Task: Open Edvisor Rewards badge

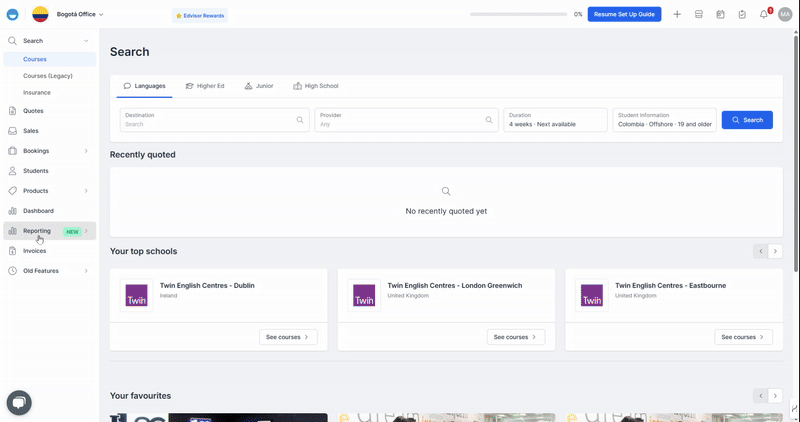Action: coord(200,16)
